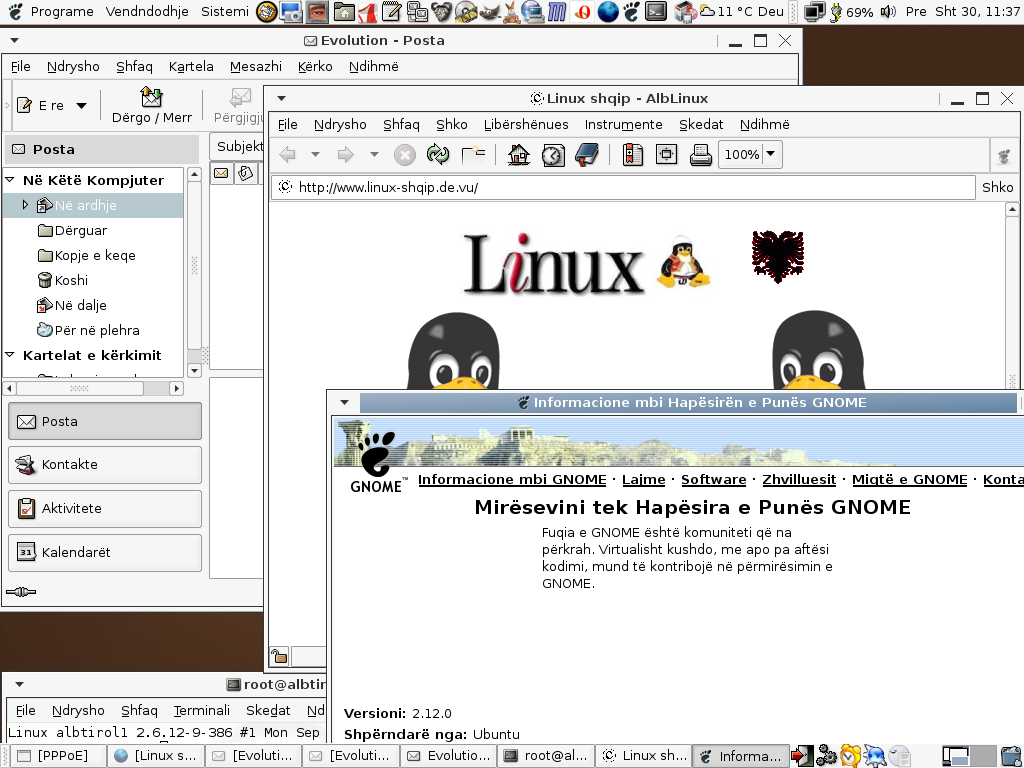Image resolution: width=1024 pixels, height=768 pixels.
Task: Click the Subjekt column header in Evolution
Action: coord(236,147)
